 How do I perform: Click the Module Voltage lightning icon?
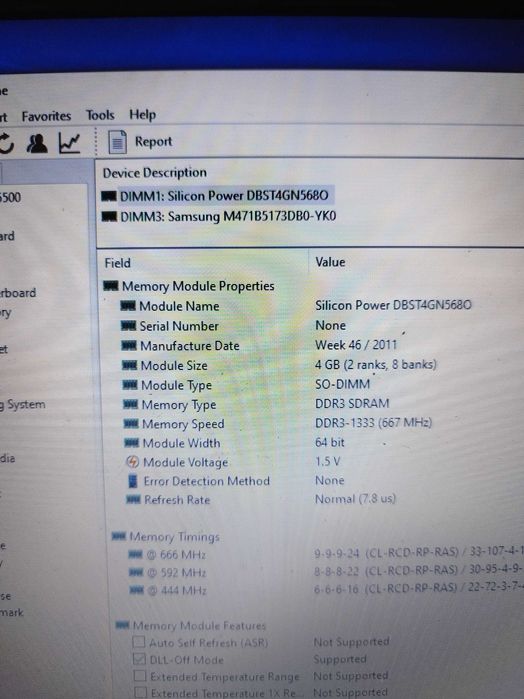pyautogui.click(x=132, y=462)
